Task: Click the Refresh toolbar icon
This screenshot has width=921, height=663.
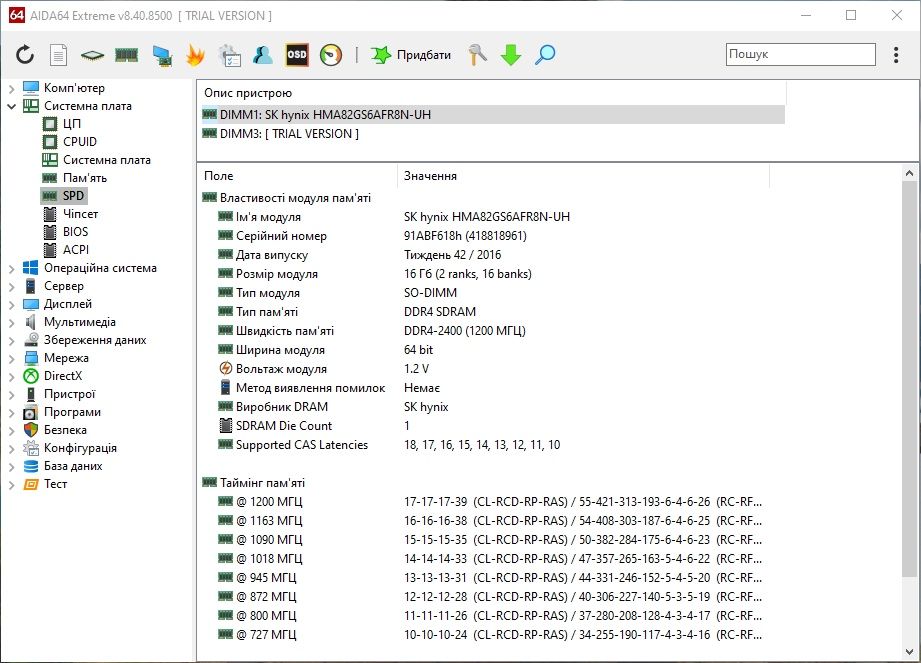Action: tap(25, 55)
